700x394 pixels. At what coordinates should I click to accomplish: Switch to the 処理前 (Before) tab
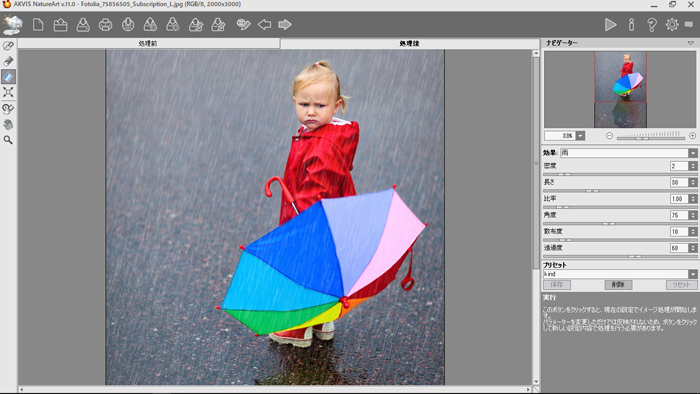pos(149,43)
